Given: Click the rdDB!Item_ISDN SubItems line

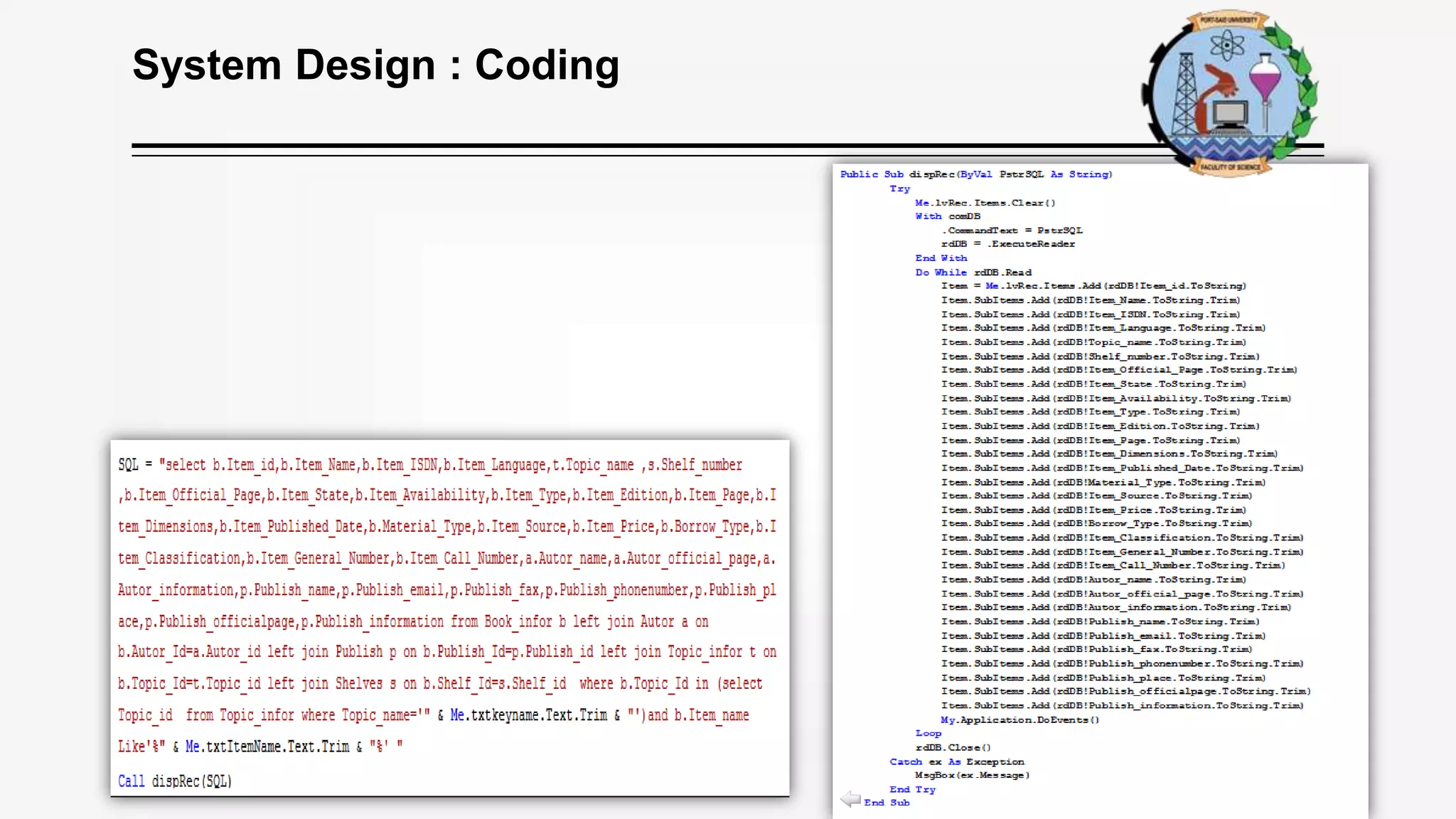Looking at the screenshot, I should point(1091,314).
